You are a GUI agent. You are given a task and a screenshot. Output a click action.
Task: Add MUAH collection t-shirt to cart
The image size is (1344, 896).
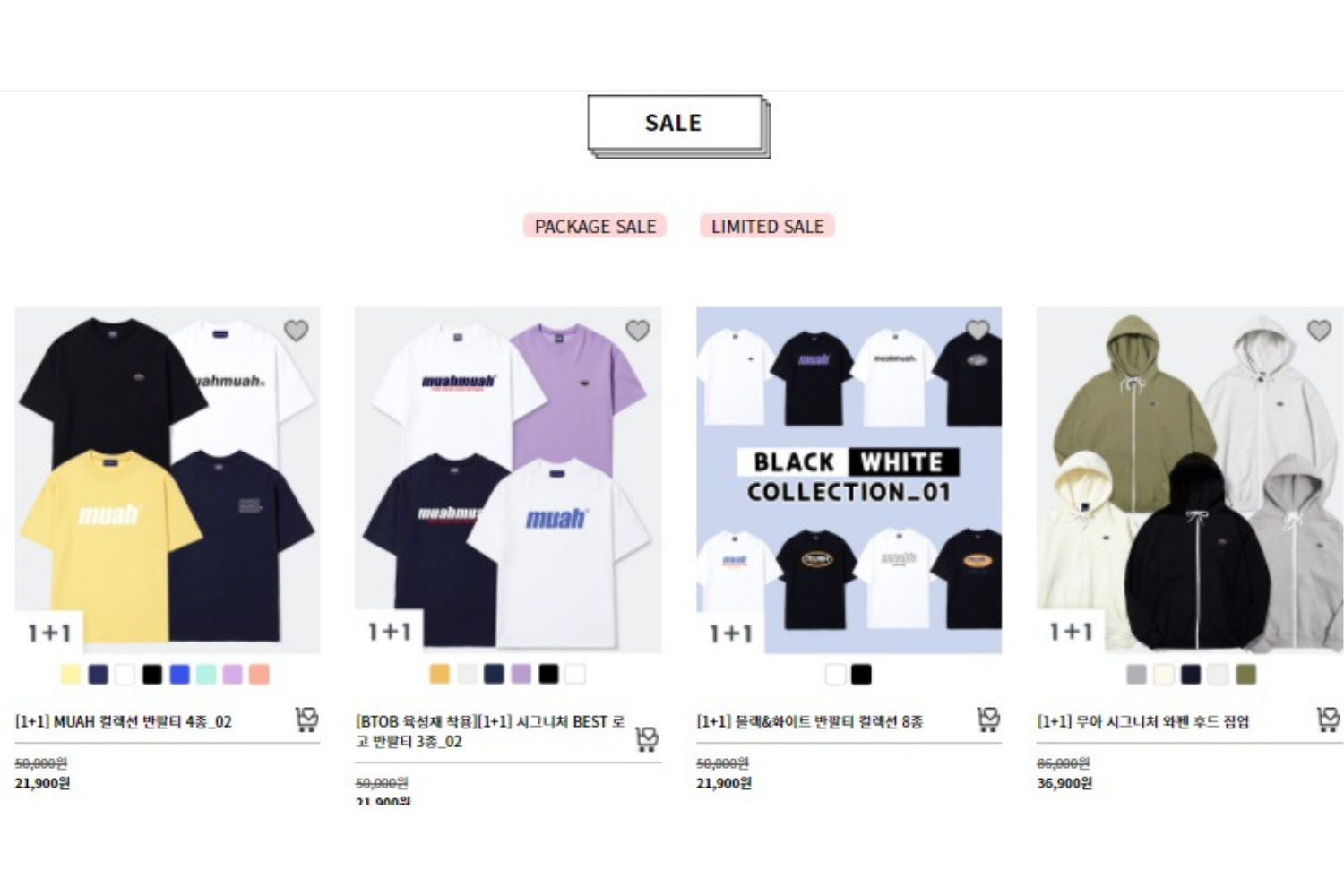tap(306, 719)
